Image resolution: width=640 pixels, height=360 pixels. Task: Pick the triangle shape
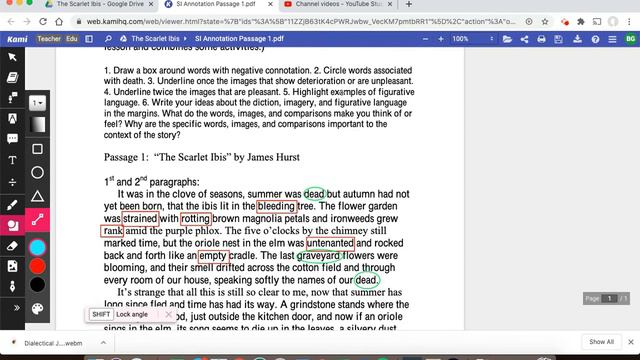coord(37,196)
